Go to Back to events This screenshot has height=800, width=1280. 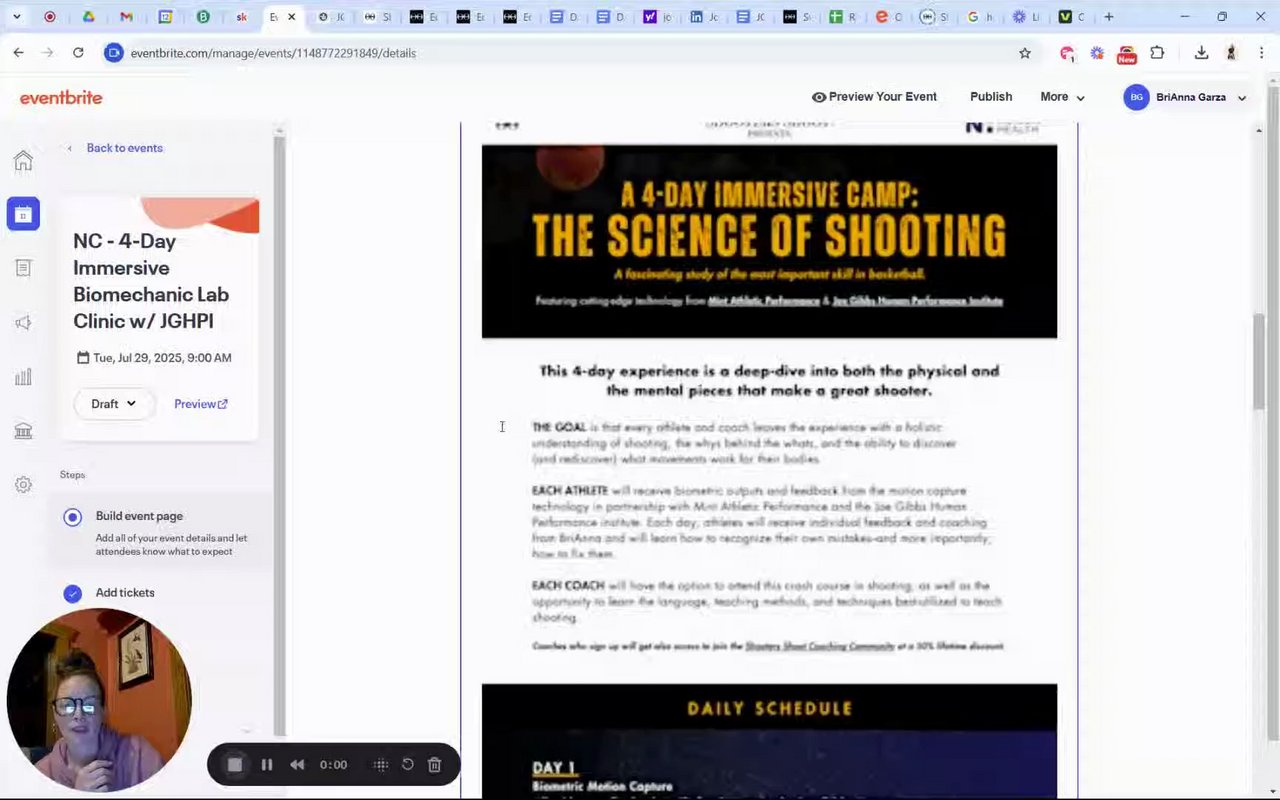124,148
